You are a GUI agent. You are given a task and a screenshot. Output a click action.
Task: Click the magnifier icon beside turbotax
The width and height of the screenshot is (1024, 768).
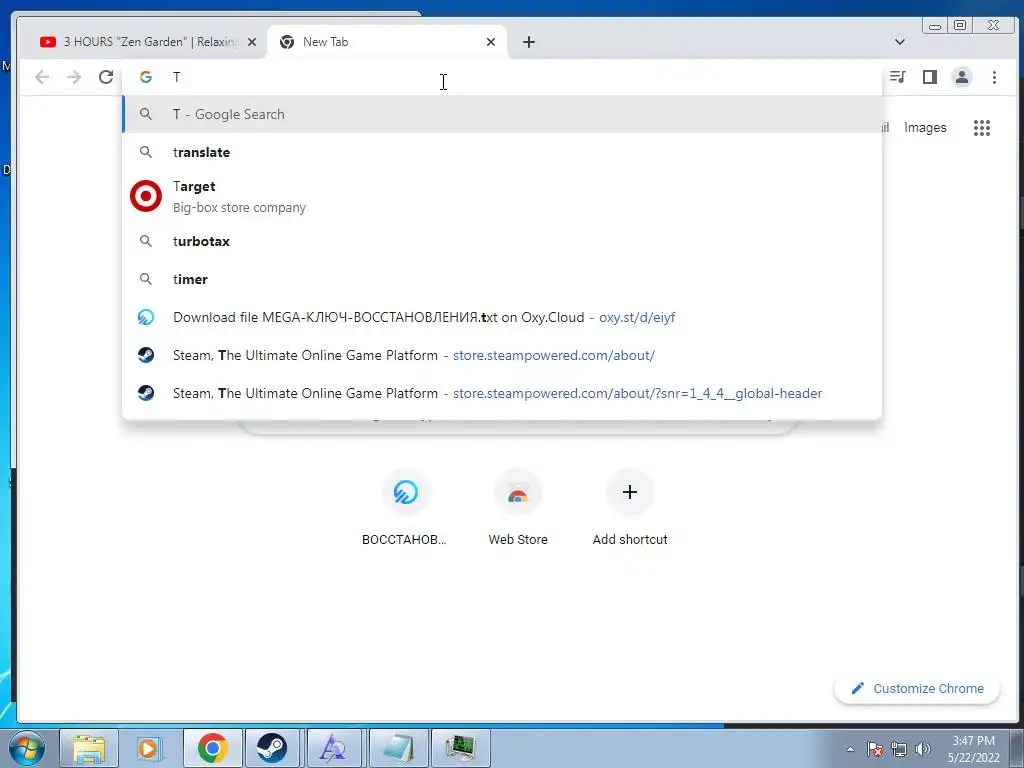146,241
